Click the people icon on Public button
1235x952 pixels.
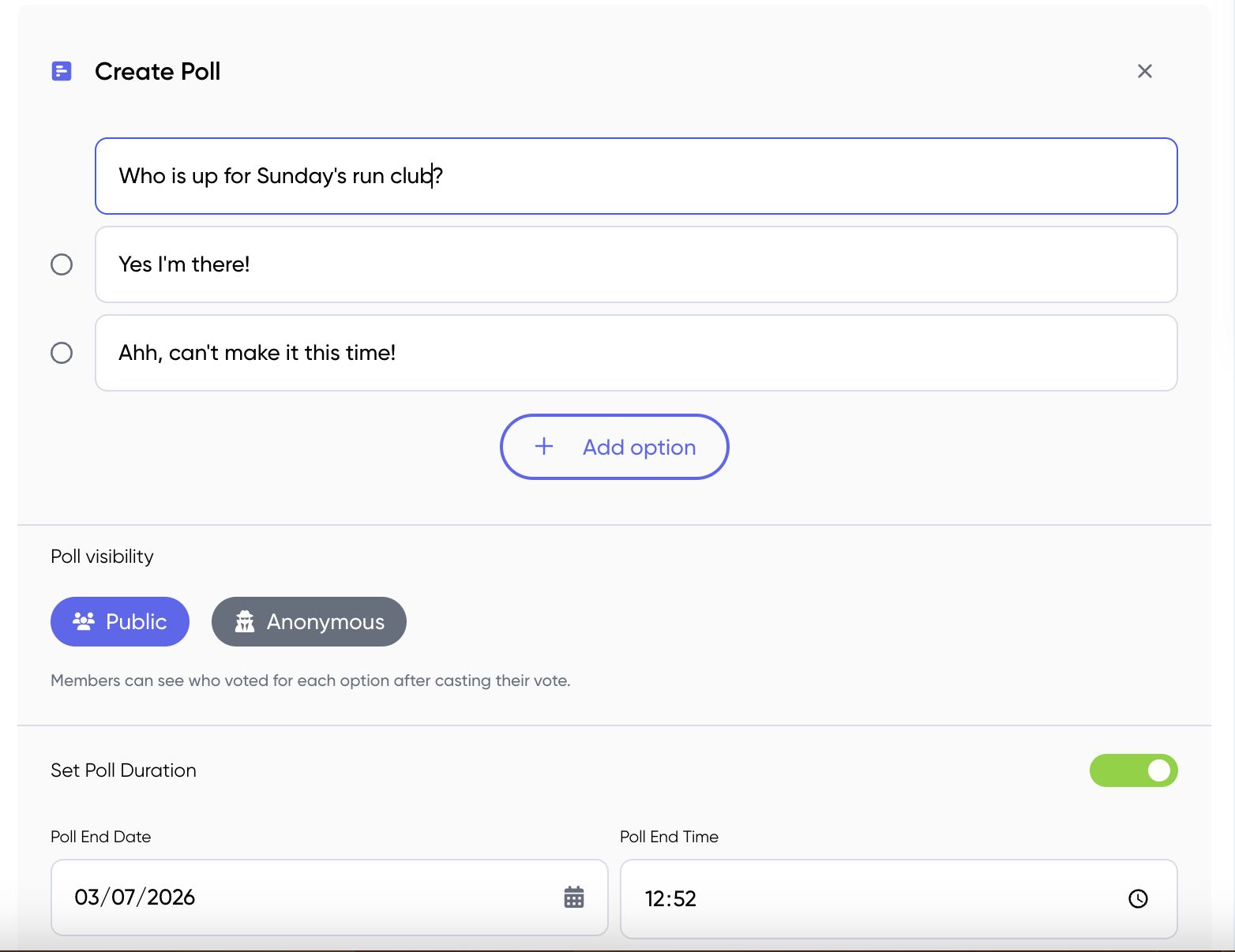84,621
